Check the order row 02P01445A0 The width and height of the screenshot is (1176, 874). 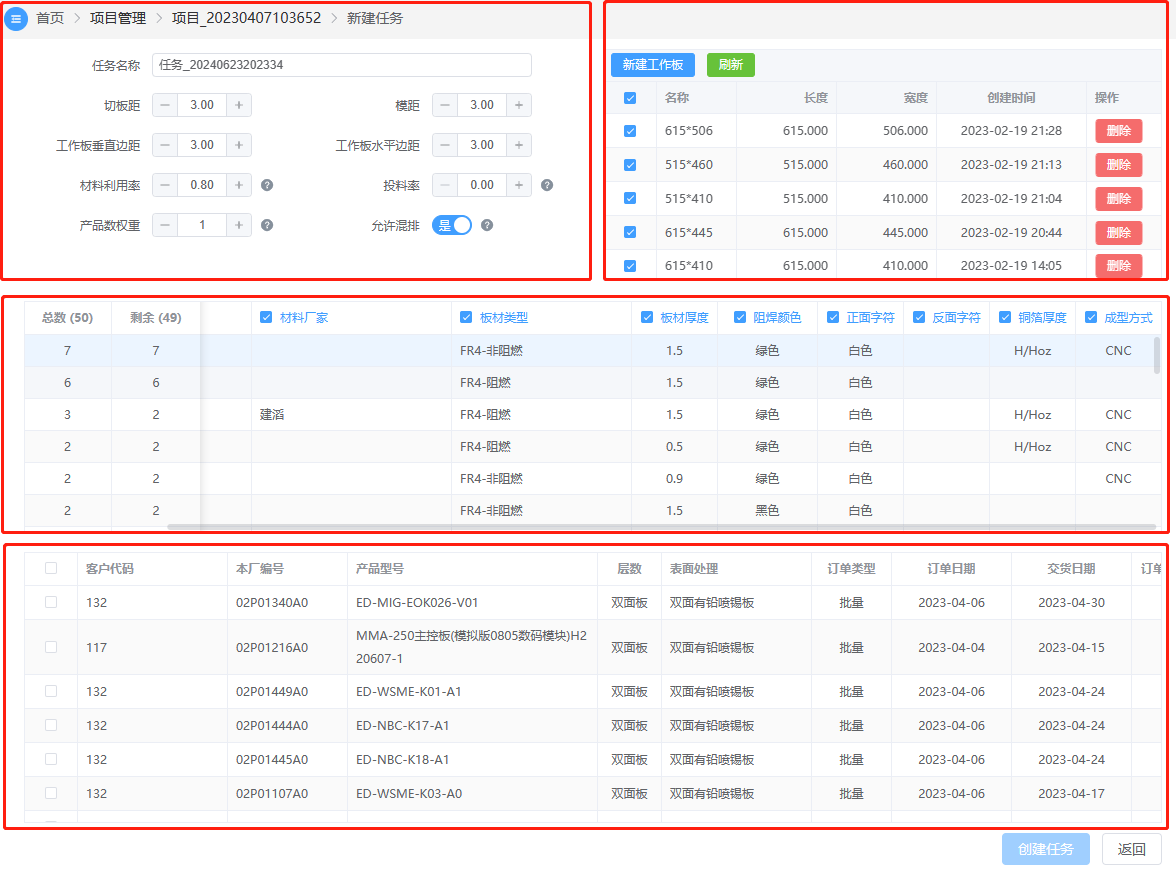pyautogui.click(x=51, y=759)
